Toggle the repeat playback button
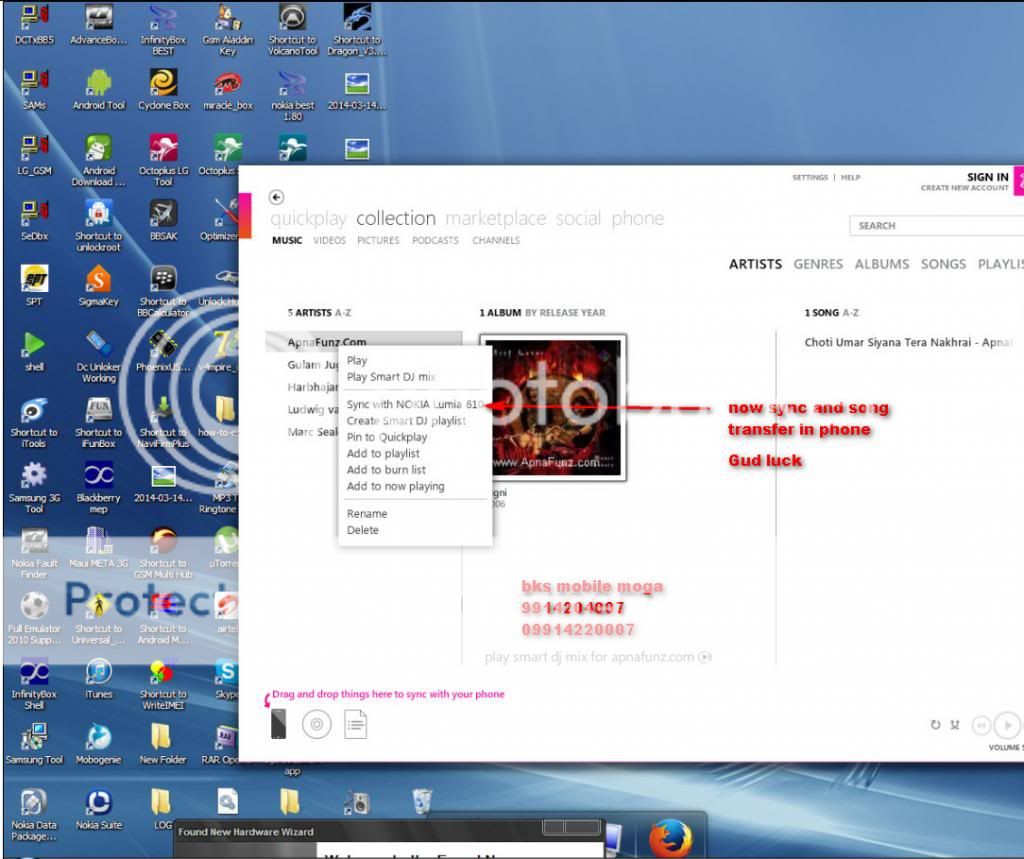1024x859 pixels. tap(935, 725)
